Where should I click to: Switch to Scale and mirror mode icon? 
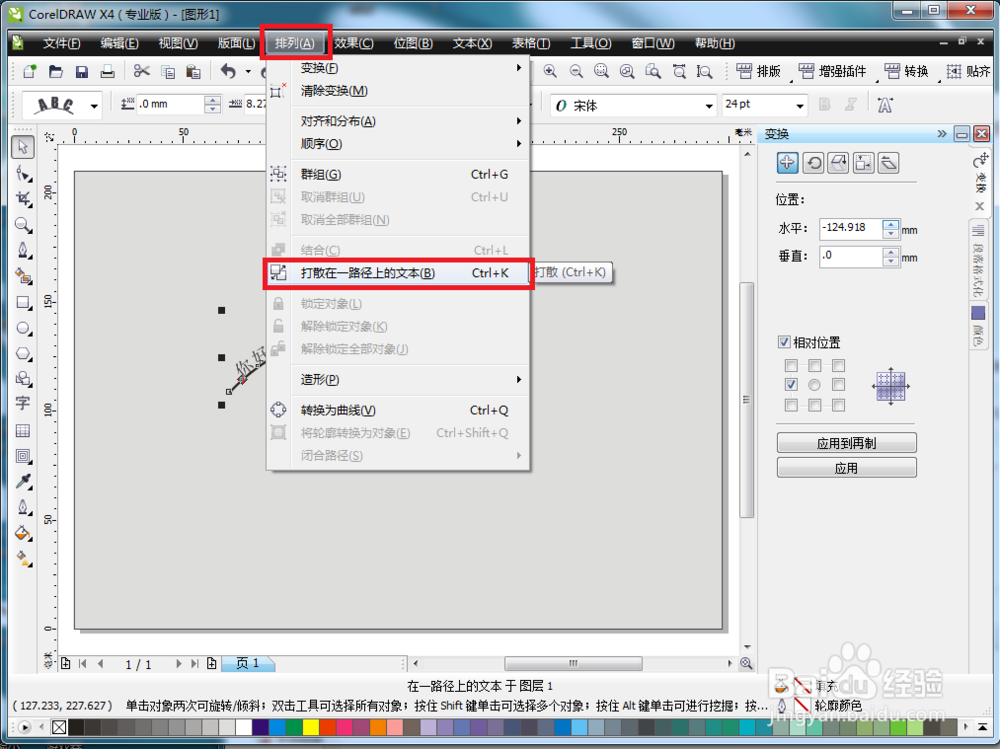(838, 163)
